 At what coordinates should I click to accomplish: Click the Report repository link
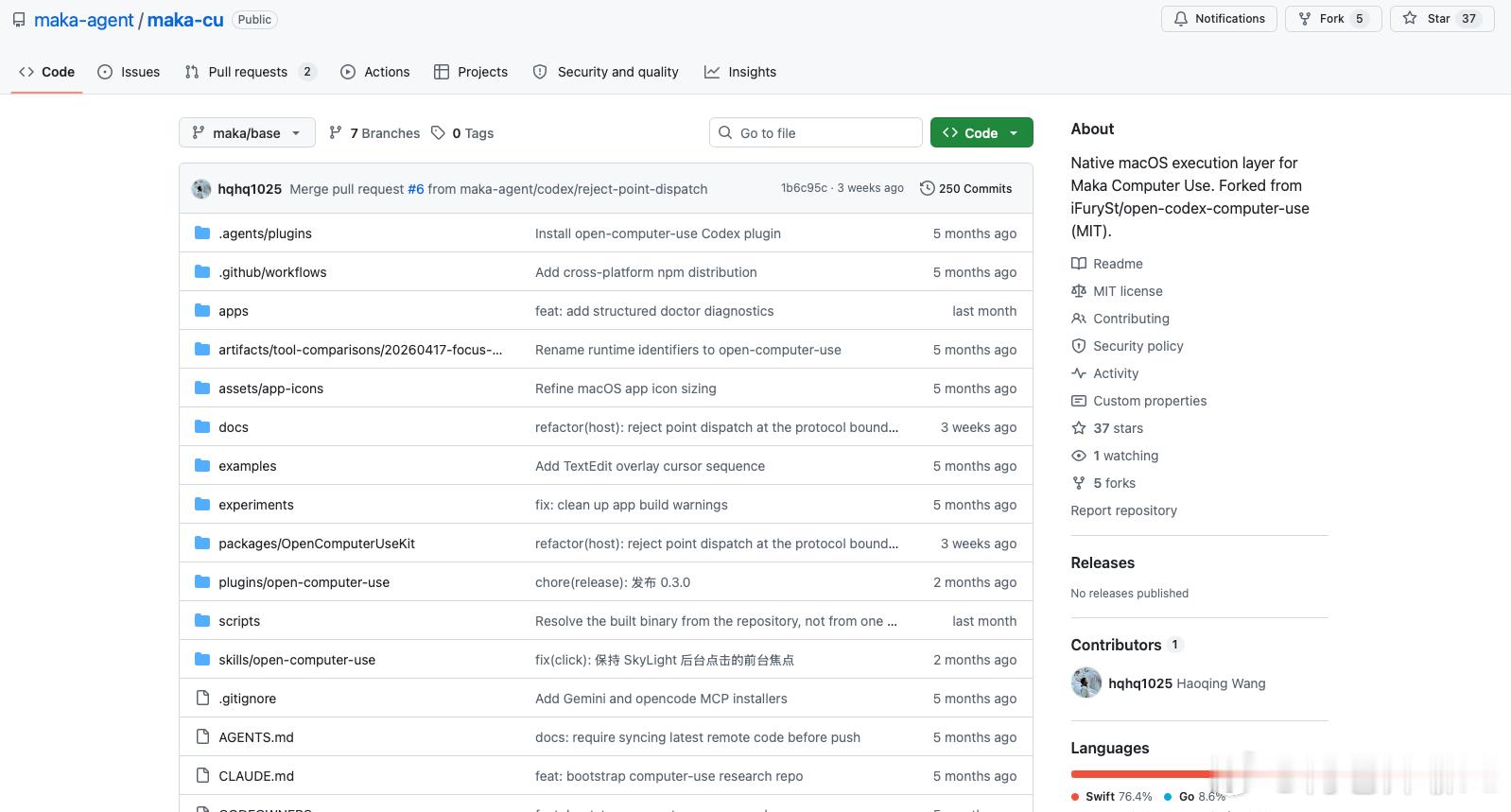coord(1123,510)
